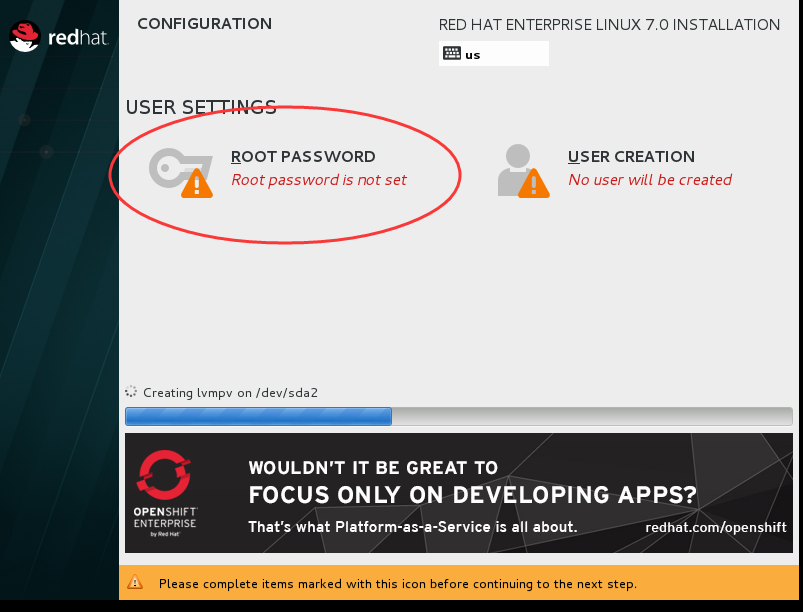The image size is (803, 612).
Task: Click the ROOT PASSWORD heading
Action: coord(303,157)
